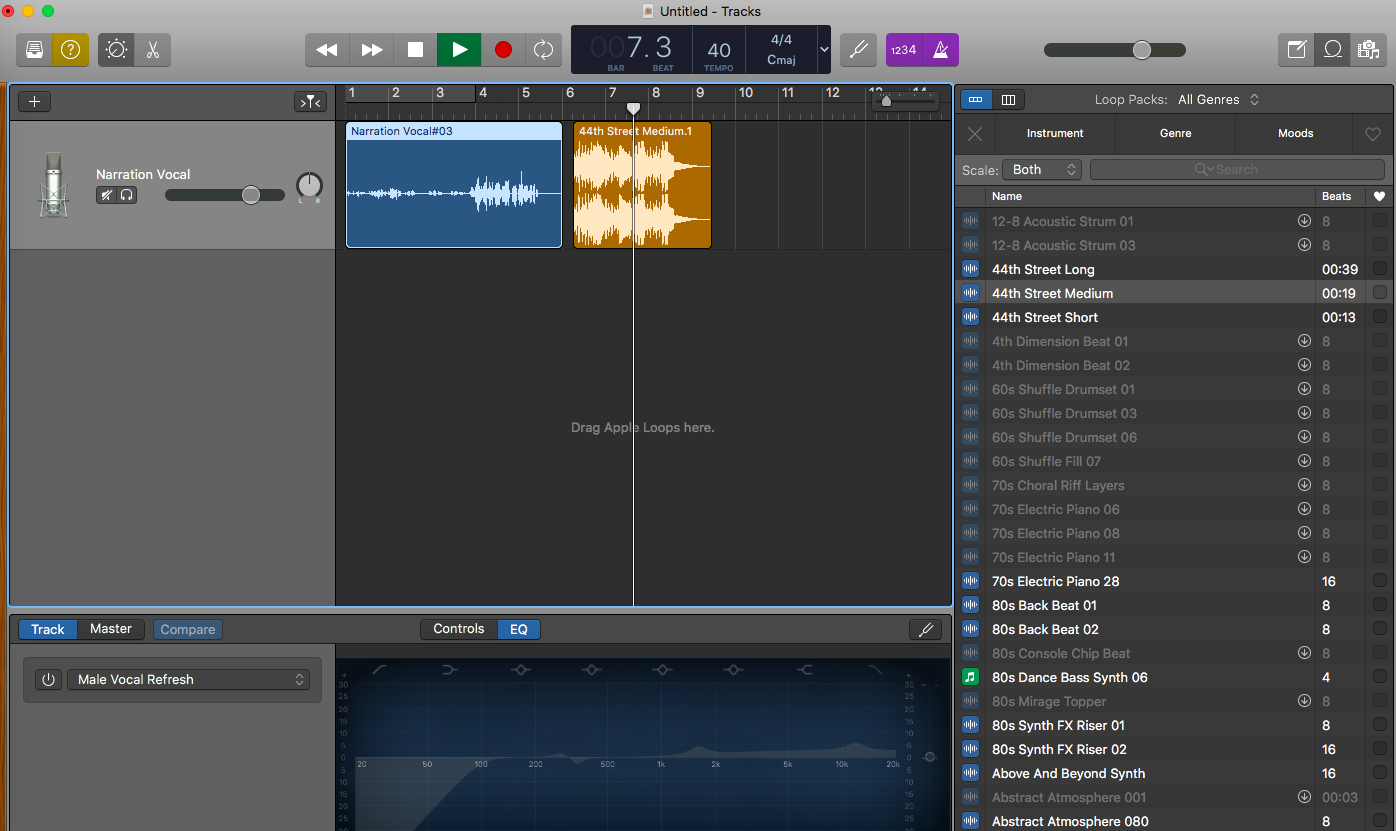Open the Scale dropdown set to Both
1396x831 pixels.
[x=1041, y=170]
